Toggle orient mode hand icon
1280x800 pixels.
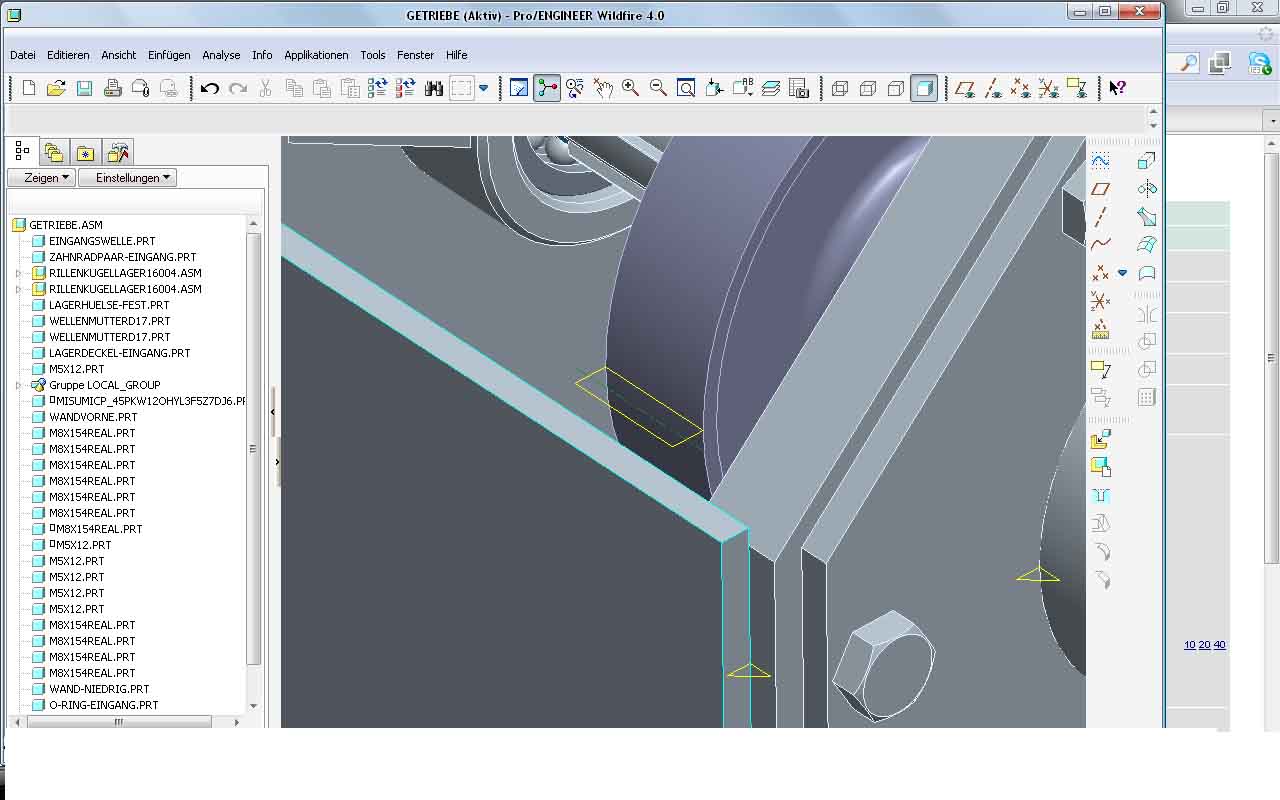click(x=603, y=88)
